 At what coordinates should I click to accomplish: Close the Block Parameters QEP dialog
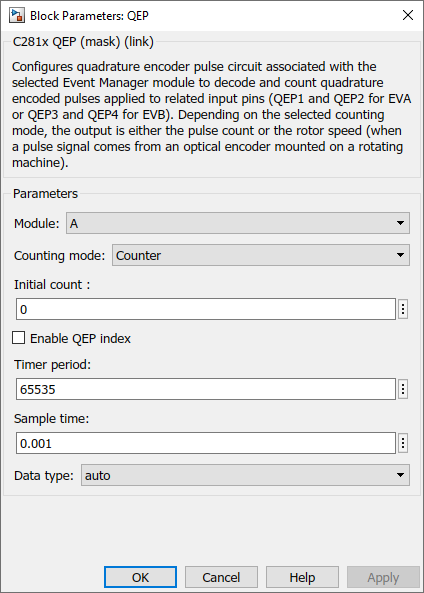[x=408, y=15]
